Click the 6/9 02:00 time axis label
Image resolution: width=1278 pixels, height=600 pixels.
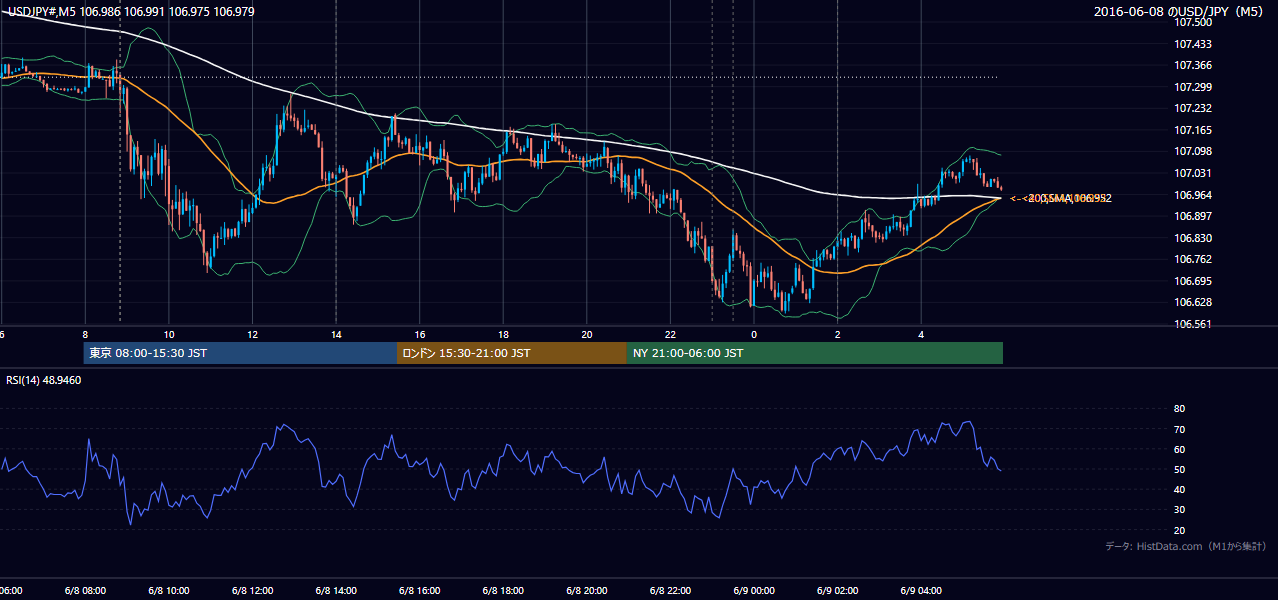point(838,590)
